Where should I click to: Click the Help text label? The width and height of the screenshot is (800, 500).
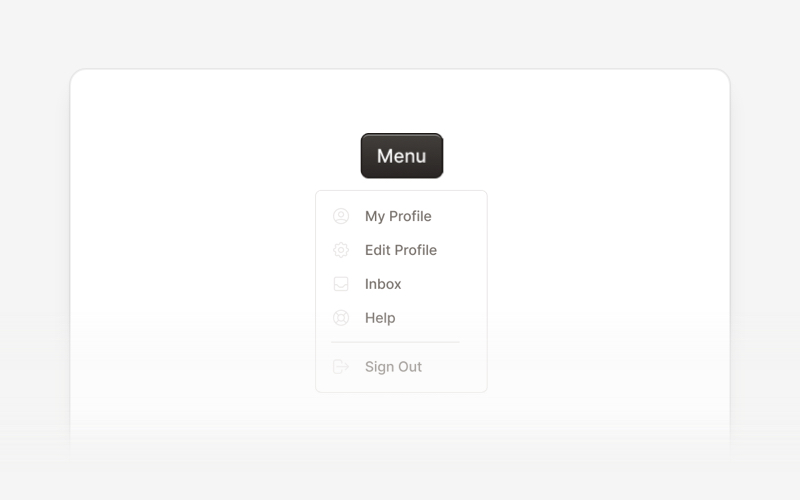(380, 318)
